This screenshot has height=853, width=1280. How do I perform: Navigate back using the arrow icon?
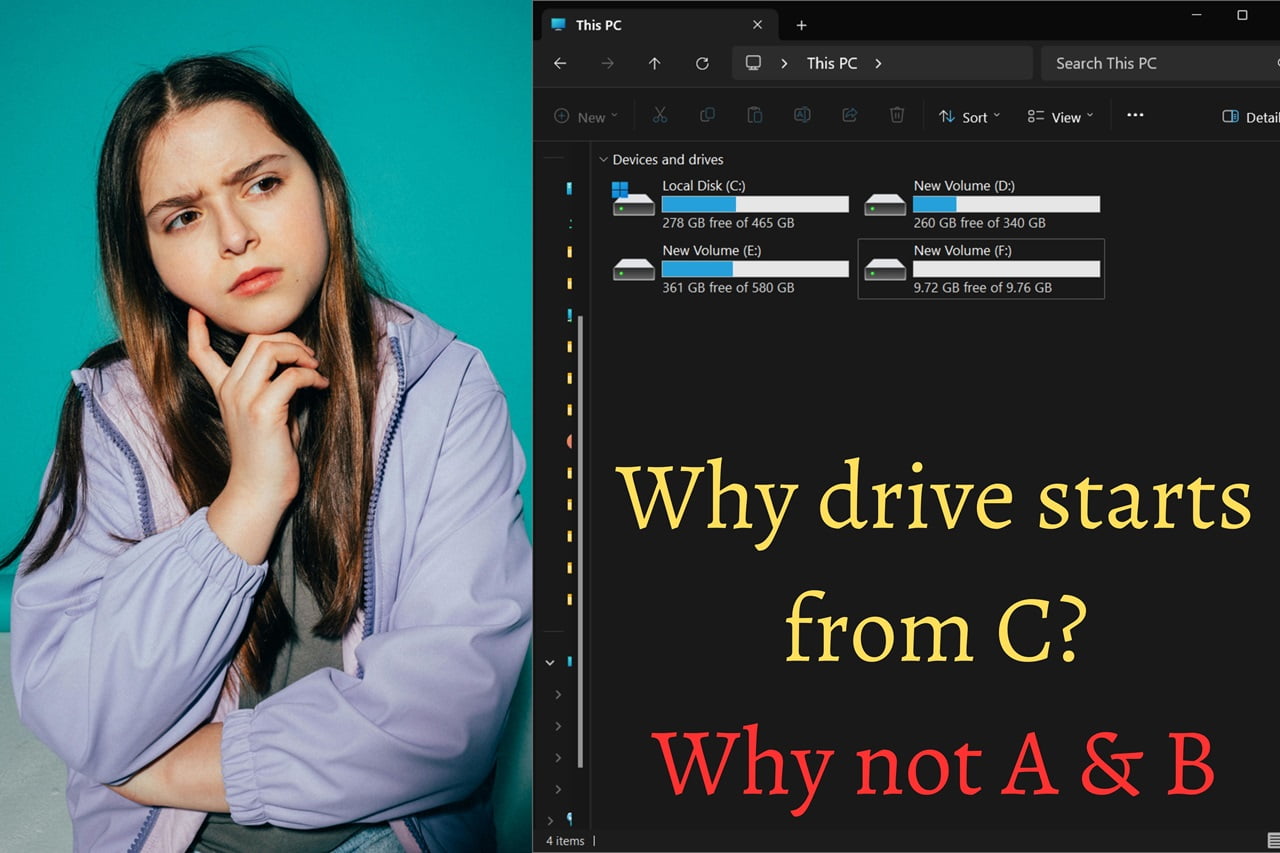point(560,63)
